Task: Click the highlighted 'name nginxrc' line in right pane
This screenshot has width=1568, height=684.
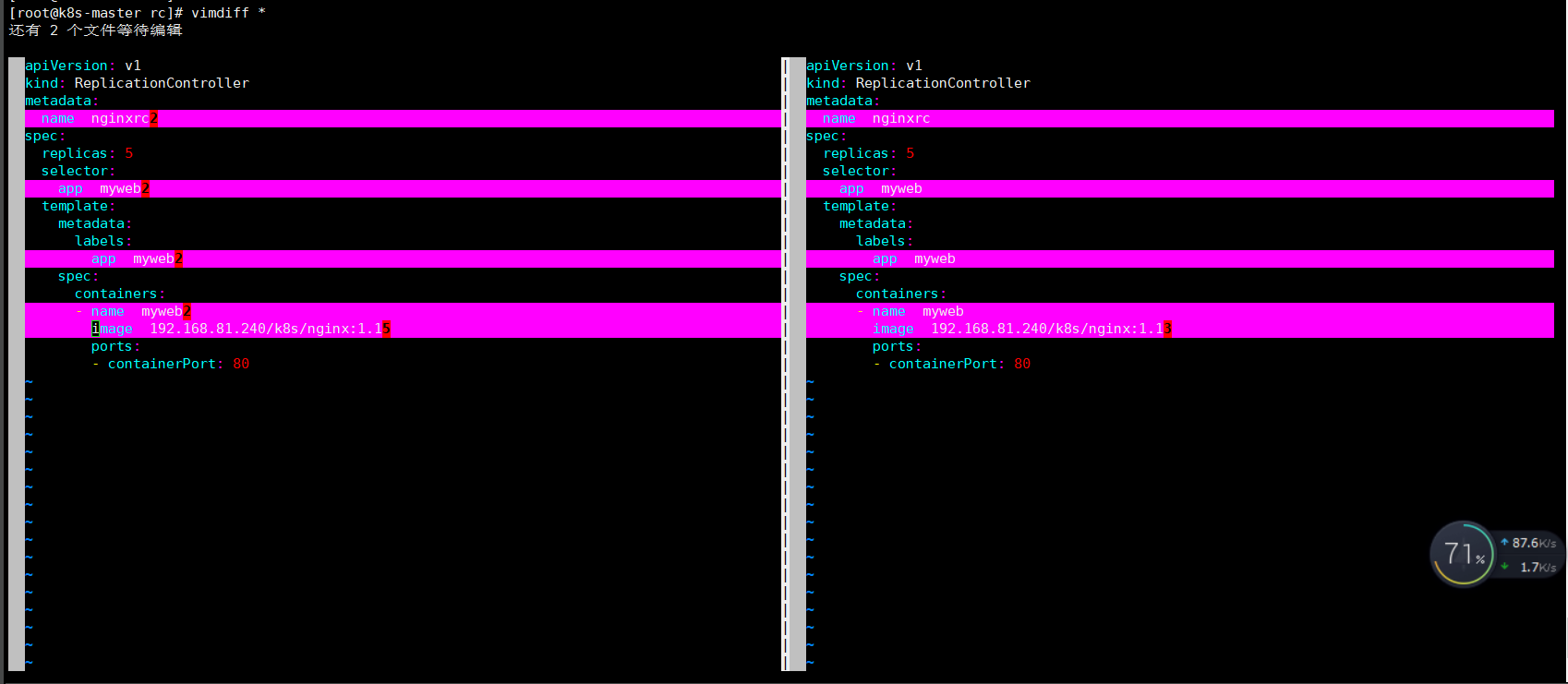Action: click(x=1180, y=118)
